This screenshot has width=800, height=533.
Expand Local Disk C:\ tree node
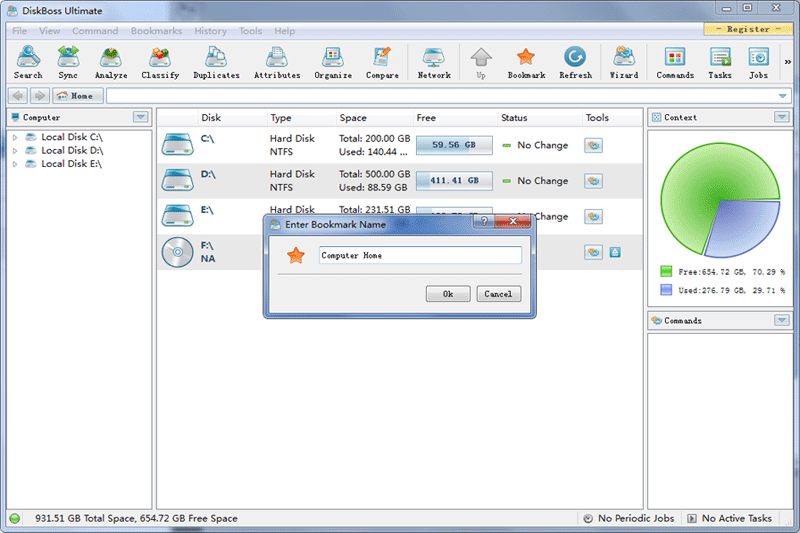click(15, 137)
